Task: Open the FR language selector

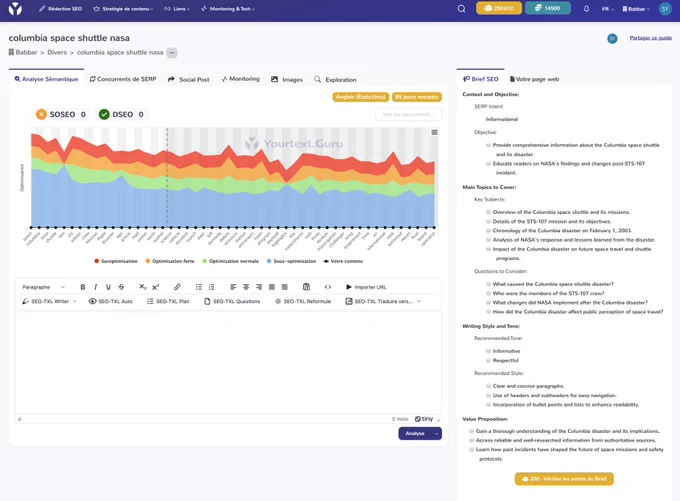Action: 607,9
